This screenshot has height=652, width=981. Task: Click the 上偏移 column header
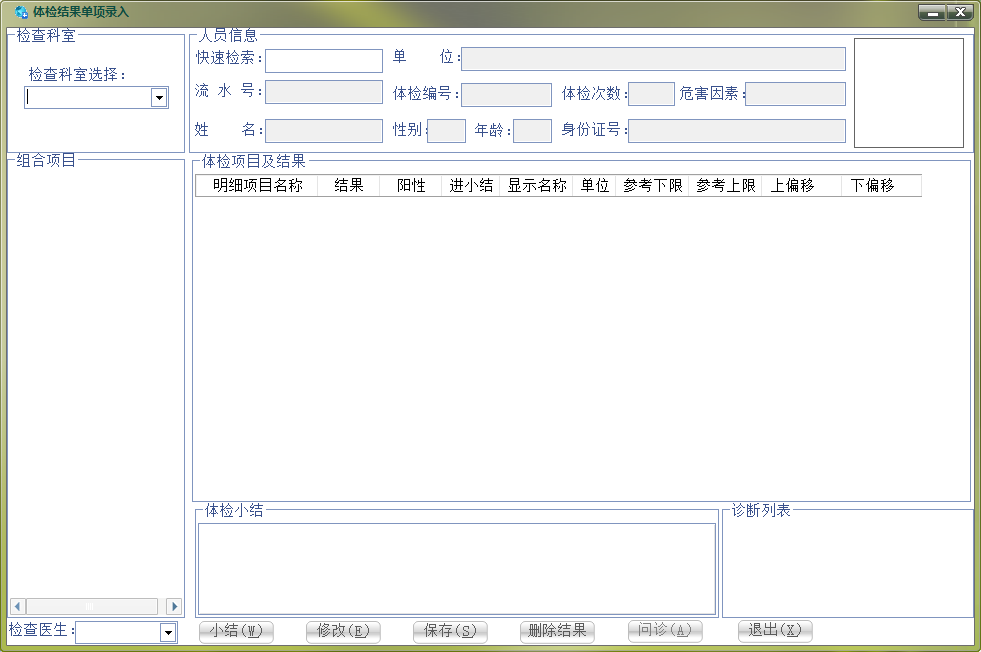801,185
